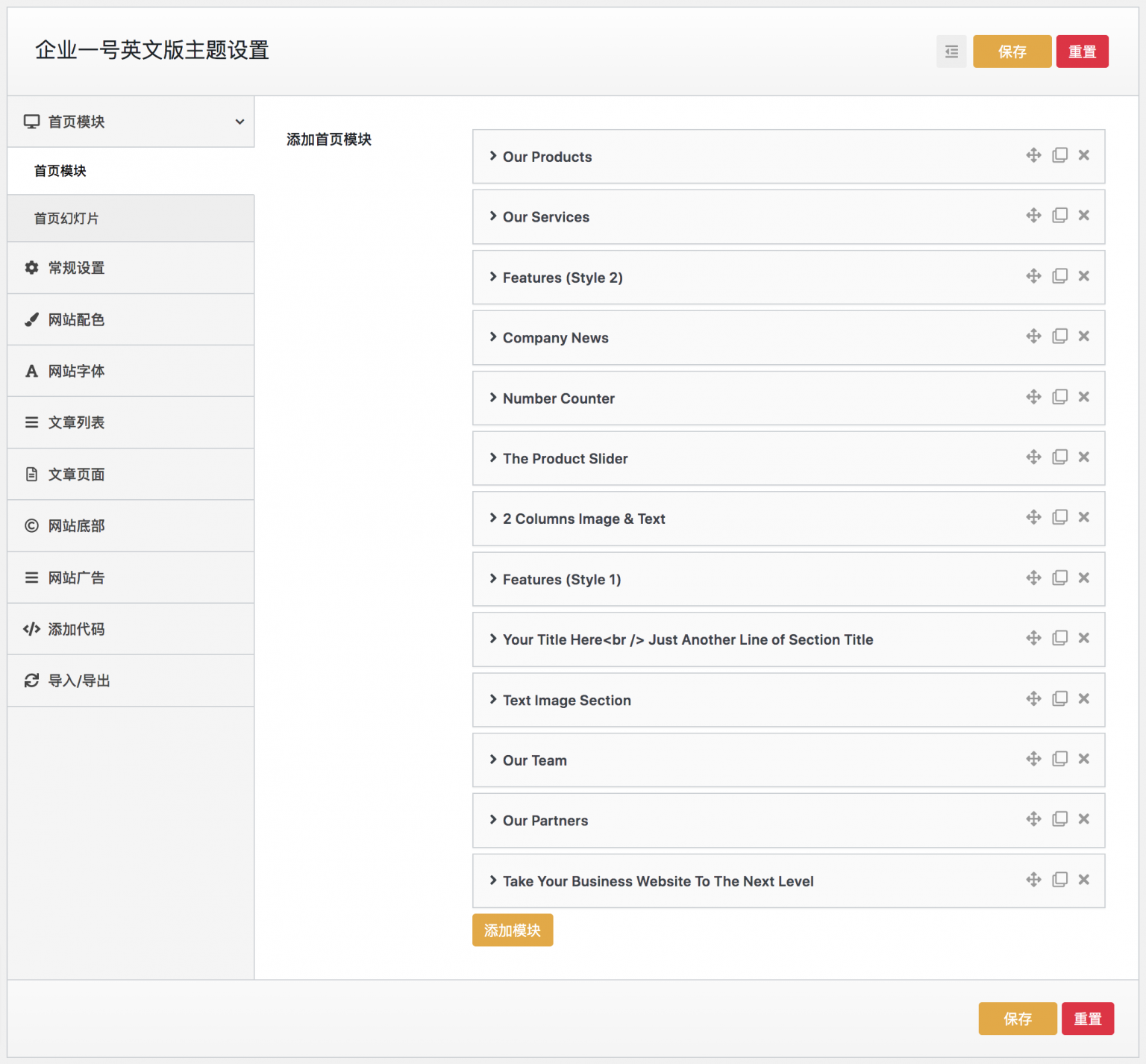1146x1064 pixels.
Task: Expand the 2 Columns Image & Text module
Action: coord(583,519)
